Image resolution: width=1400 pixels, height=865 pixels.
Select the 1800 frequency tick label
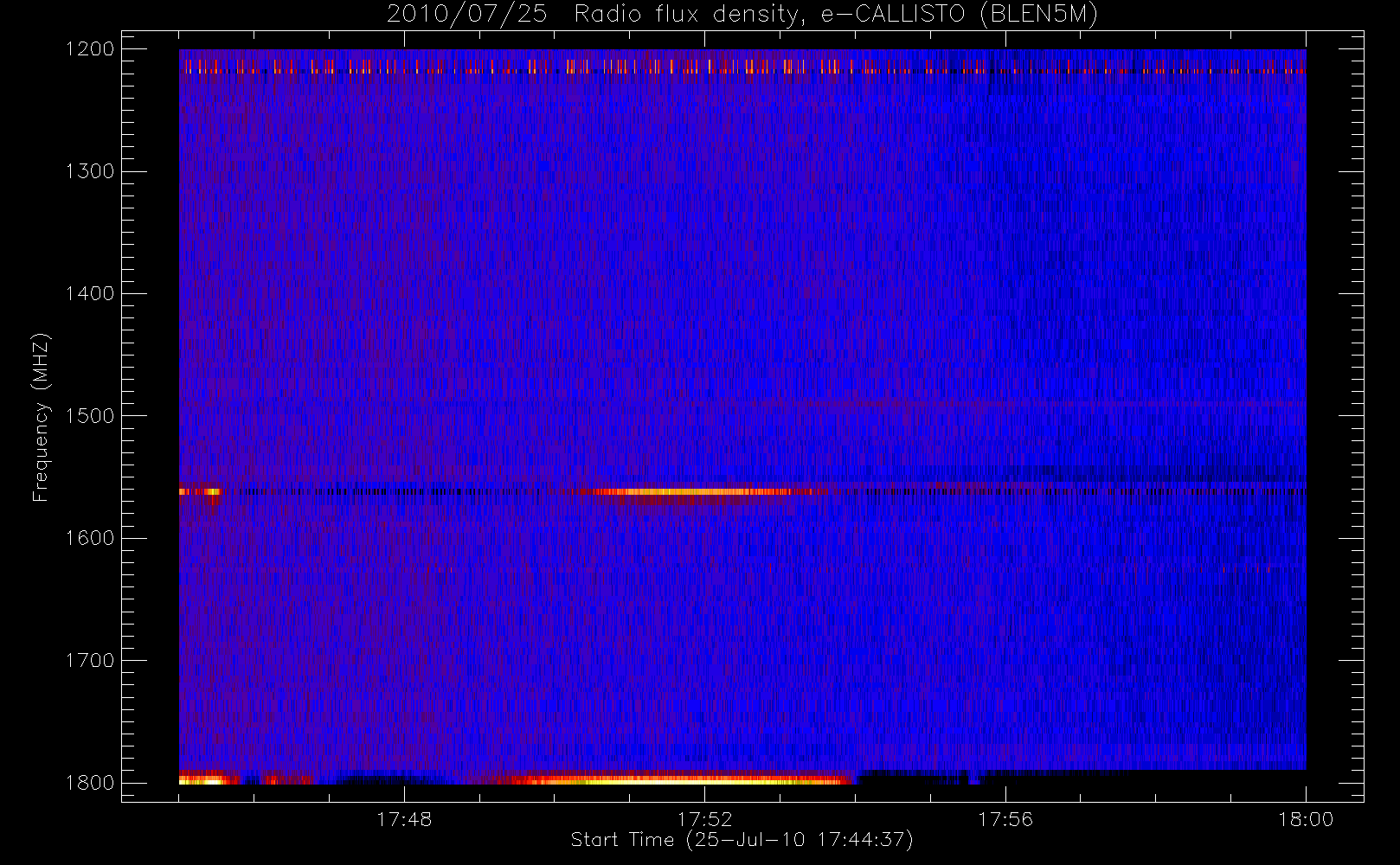[90, 783]
